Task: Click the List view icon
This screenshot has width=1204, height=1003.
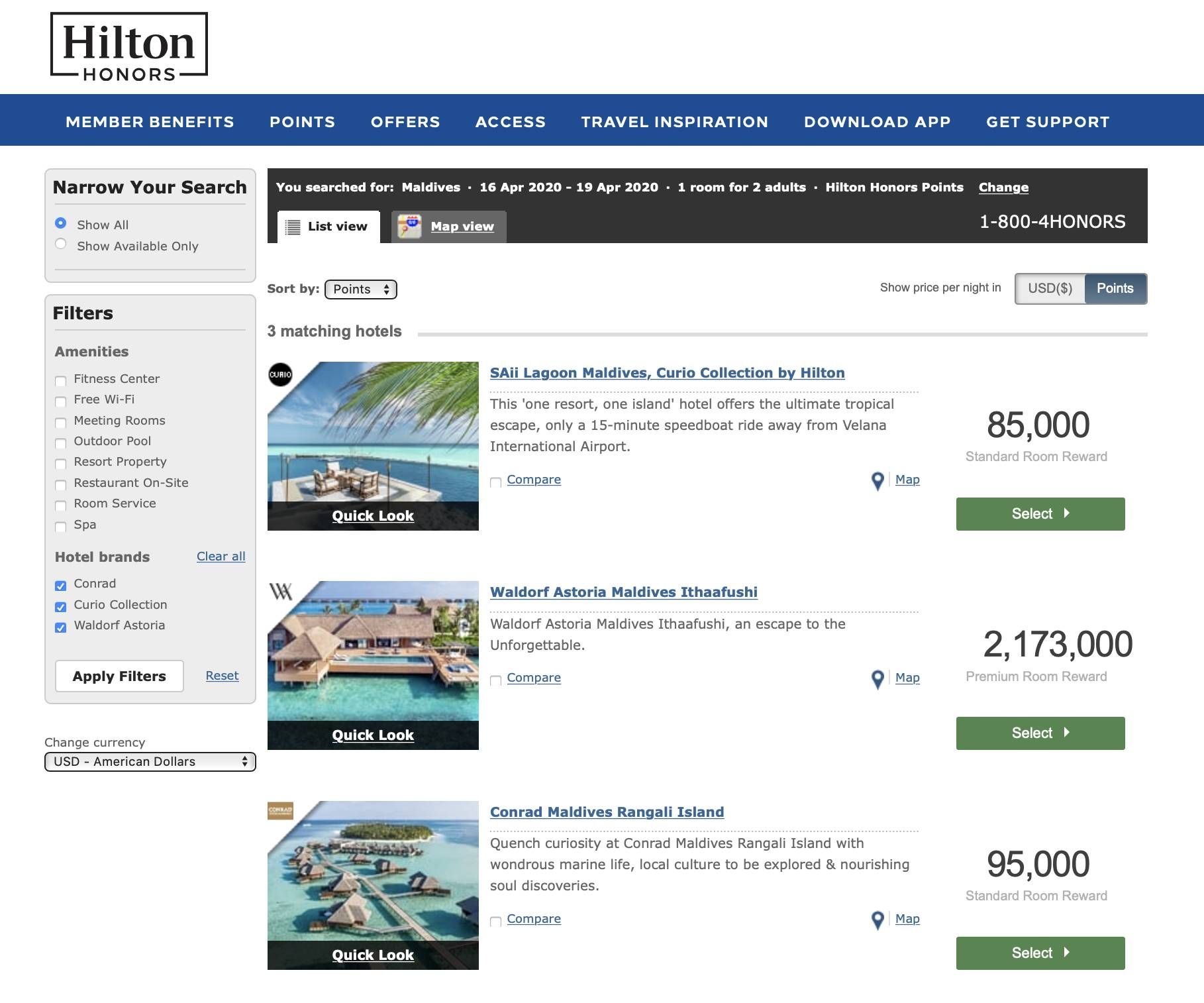Action: point(293,227)
